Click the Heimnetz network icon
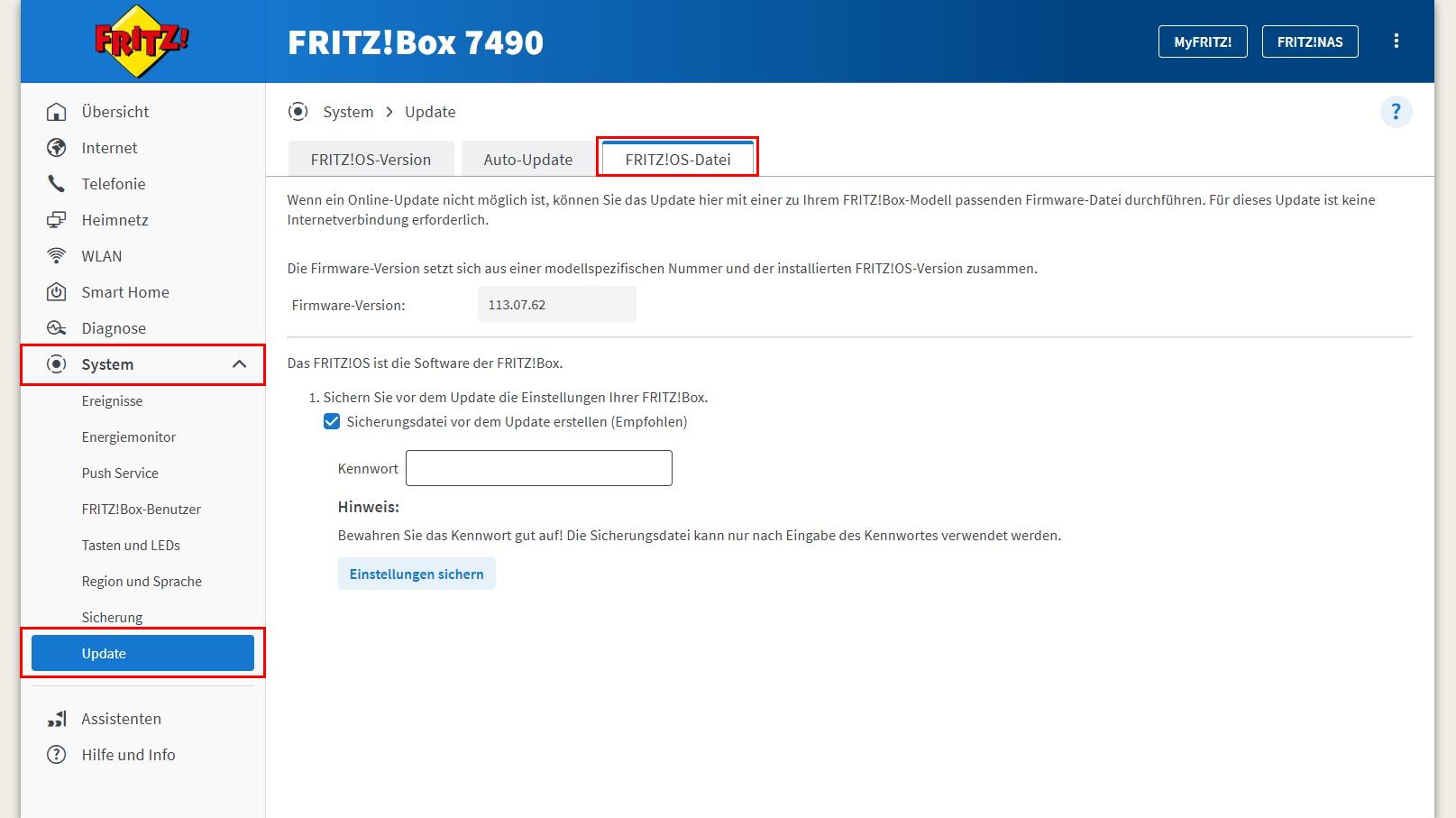This screenshot has width=1456, height=818. pyautogui.click(x=56, y=220)
